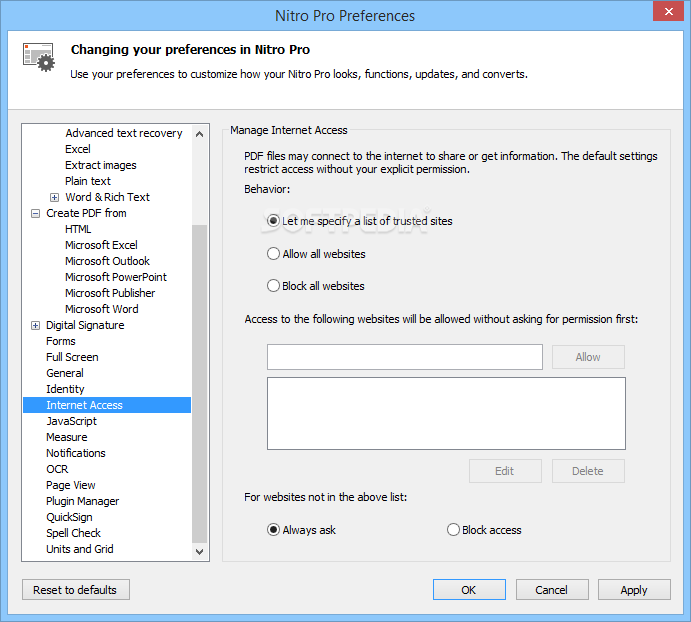Open Units and Grid preferences
The width and height of the screenshot is (691, 622).
(x=80, y=549)
